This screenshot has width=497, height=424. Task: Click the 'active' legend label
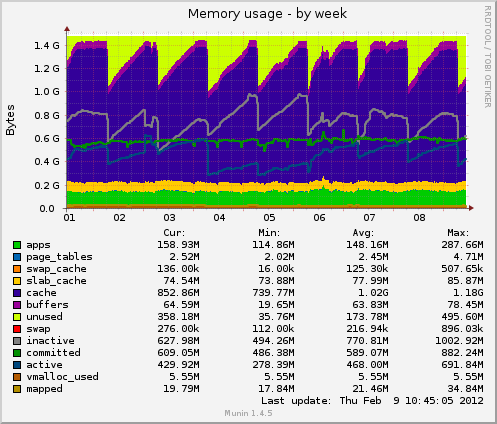point(44,365)
